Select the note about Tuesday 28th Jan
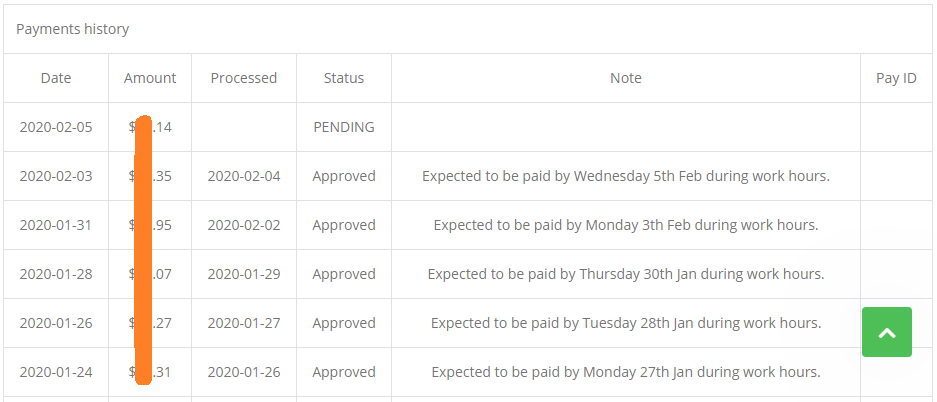The image size is (937, 402). click(626, 323)
